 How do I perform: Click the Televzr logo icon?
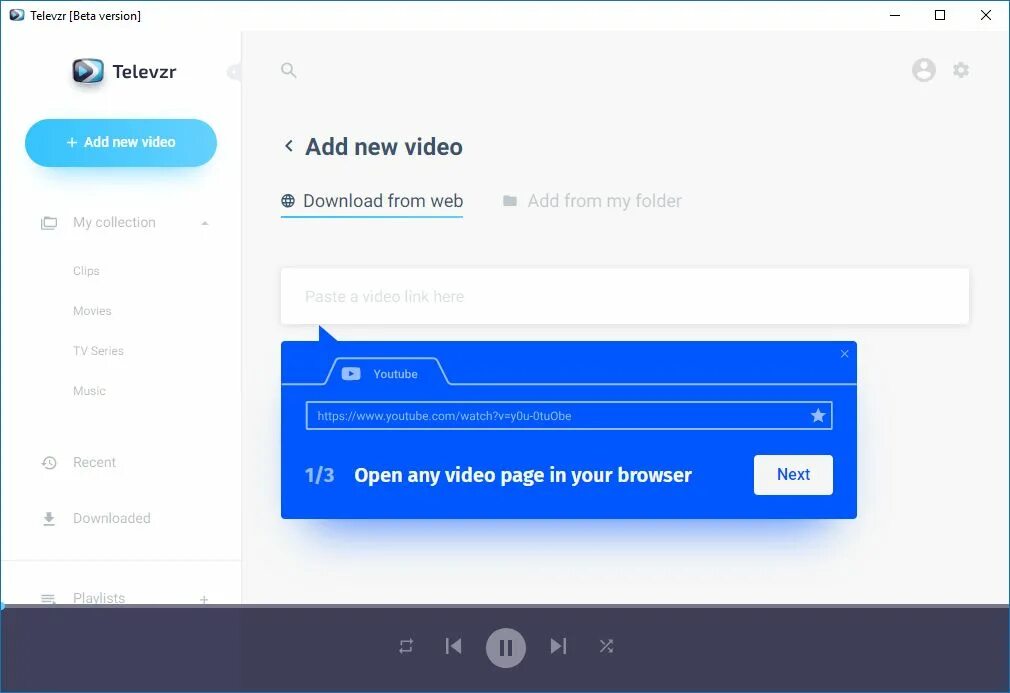[88, 71]
